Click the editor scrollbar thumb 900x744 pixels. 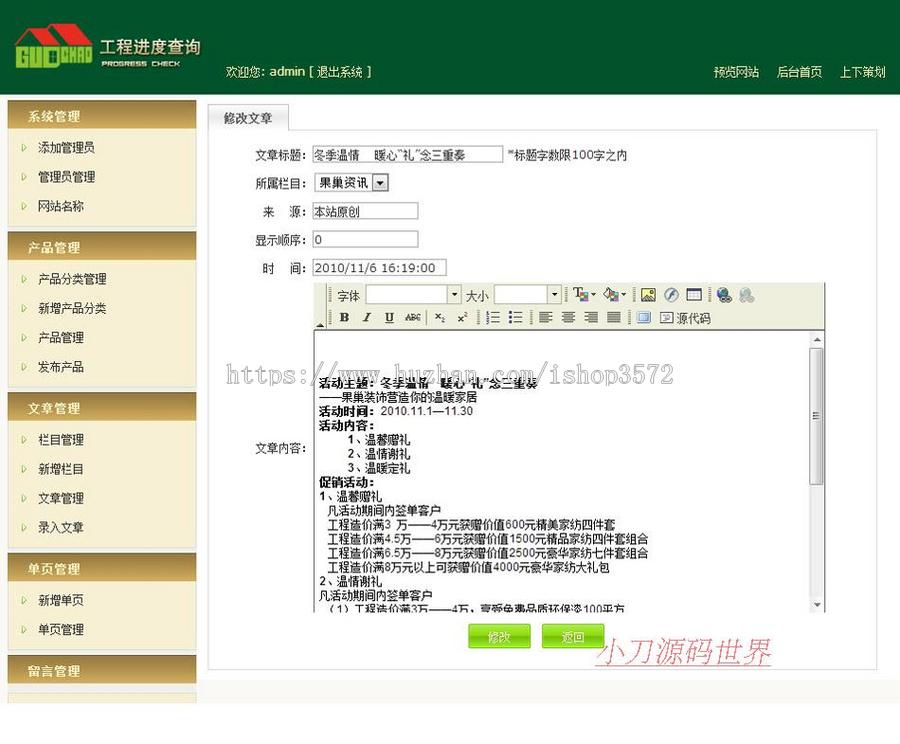click(x=817, y=416)
